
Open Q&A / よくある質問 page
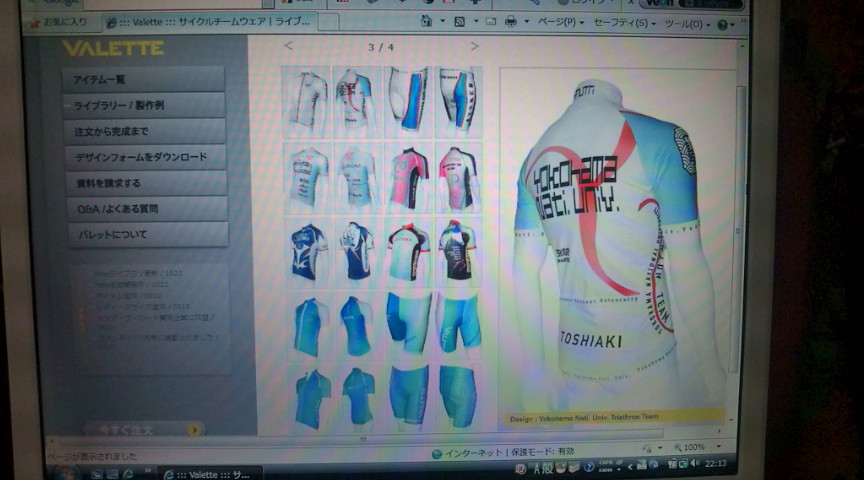click(x=147, y=209)
